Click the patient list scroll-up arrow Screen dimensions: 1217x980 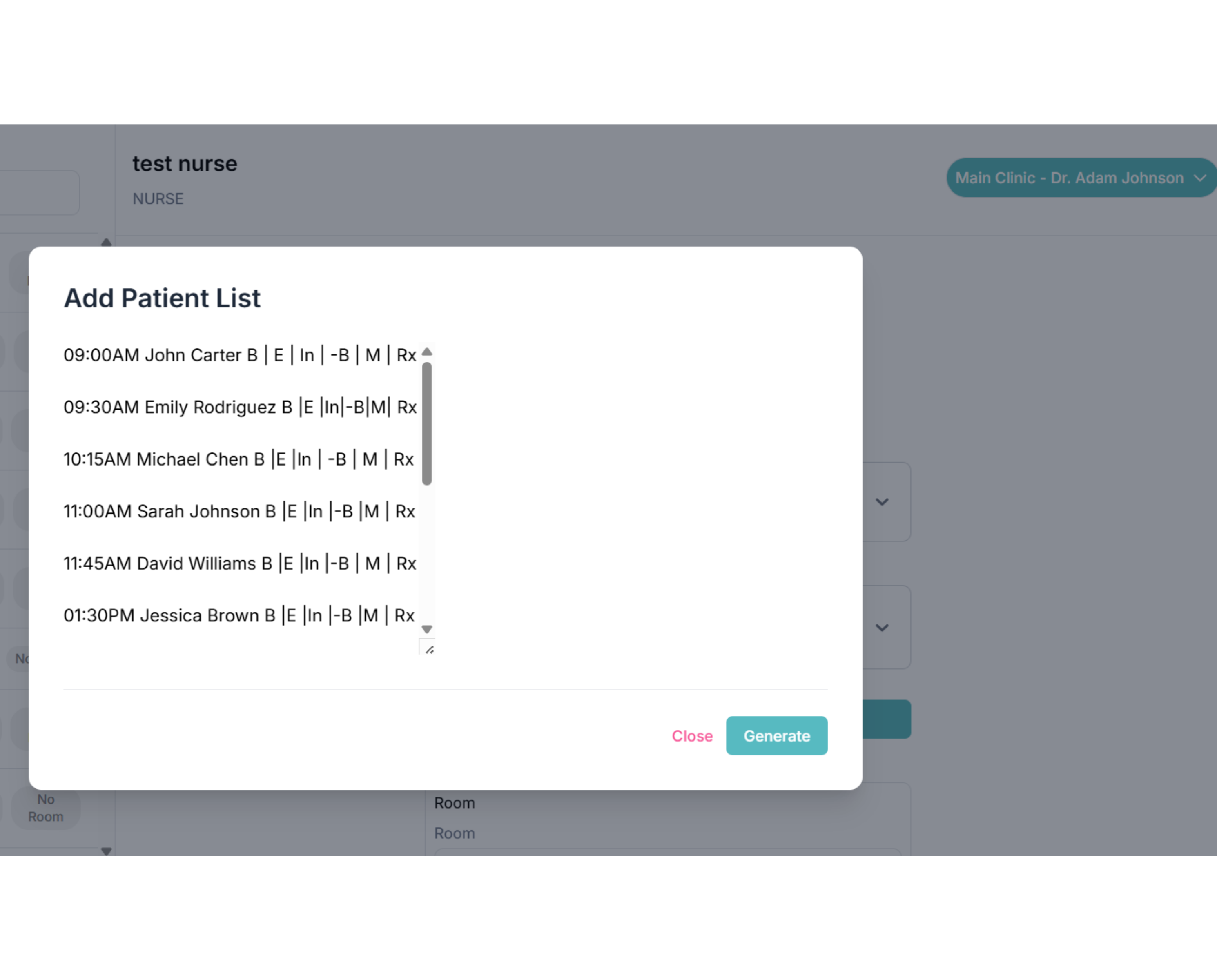tap(427, 352)
